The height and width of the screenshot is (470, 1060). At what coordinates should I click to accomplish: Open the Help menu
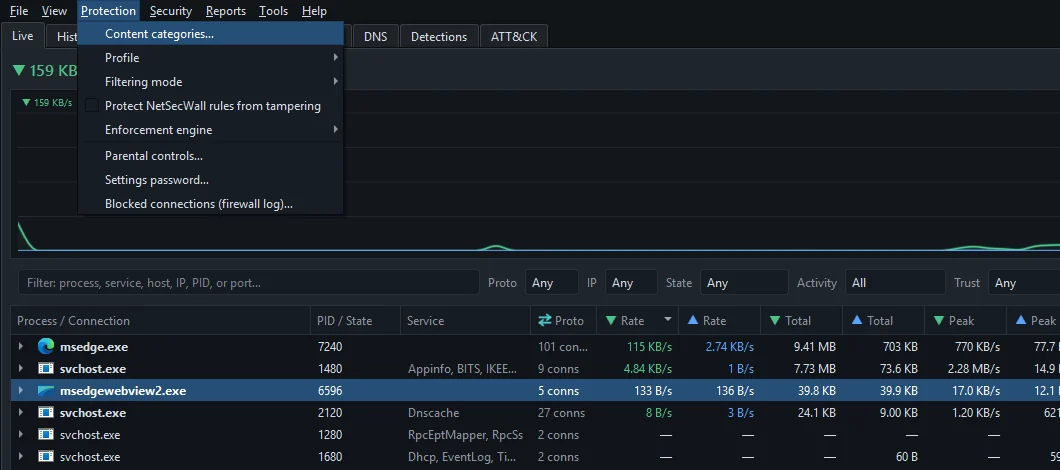point(314,11)
